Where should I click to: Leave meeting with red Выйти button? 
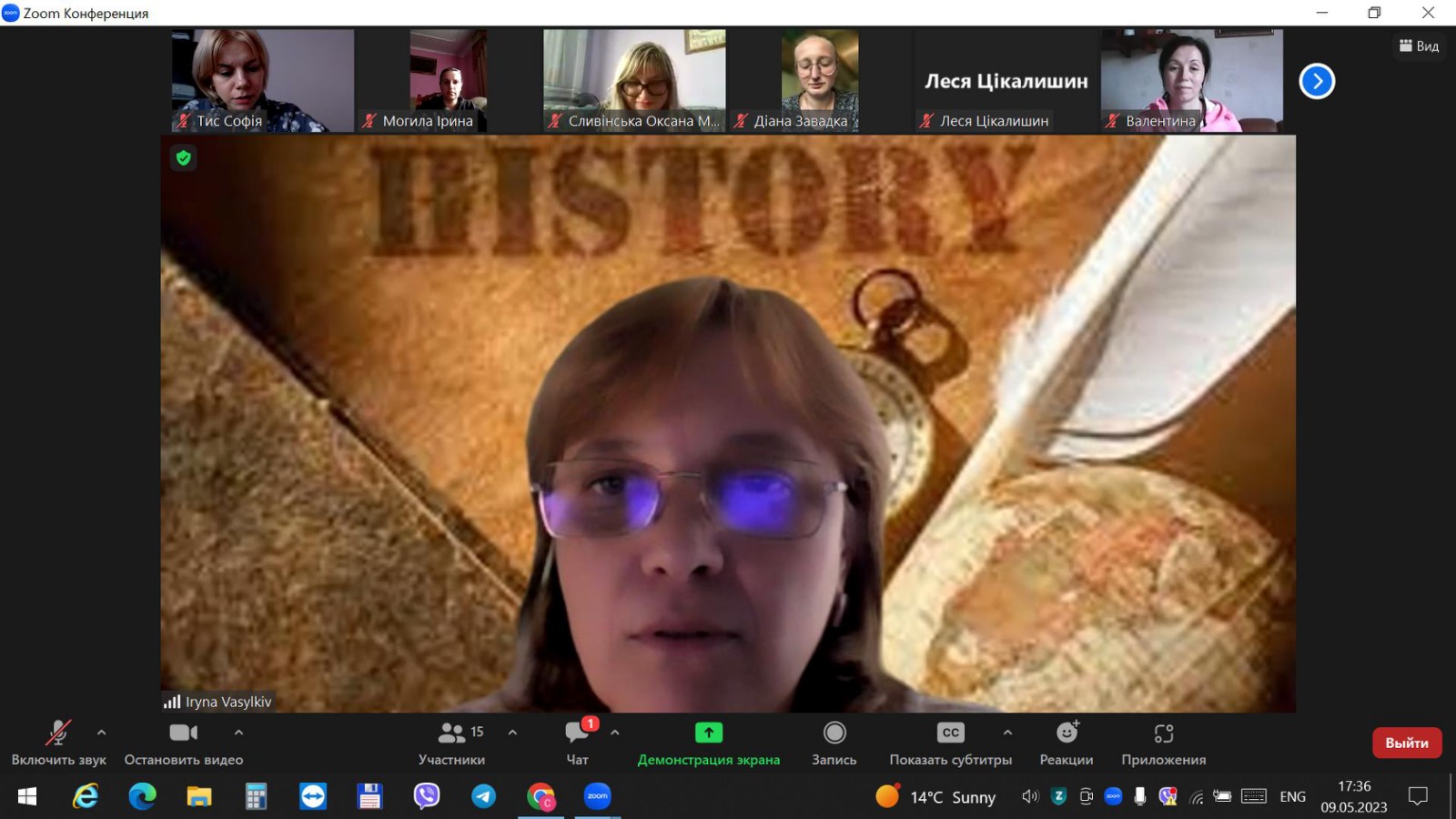click(x=1406, y=743)
